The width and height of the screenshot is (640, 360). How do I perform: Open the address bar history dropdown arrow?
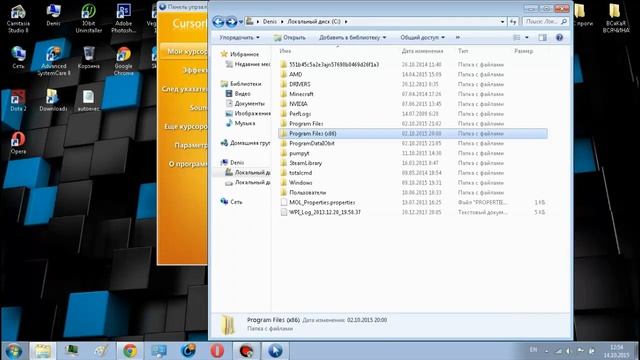(x=502, y=22)
